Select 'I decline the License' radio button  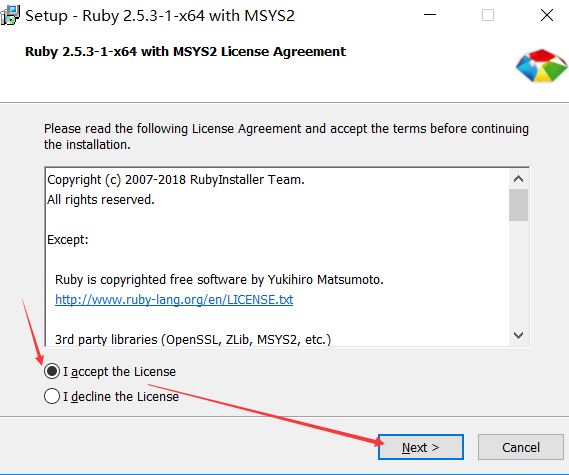52,396
